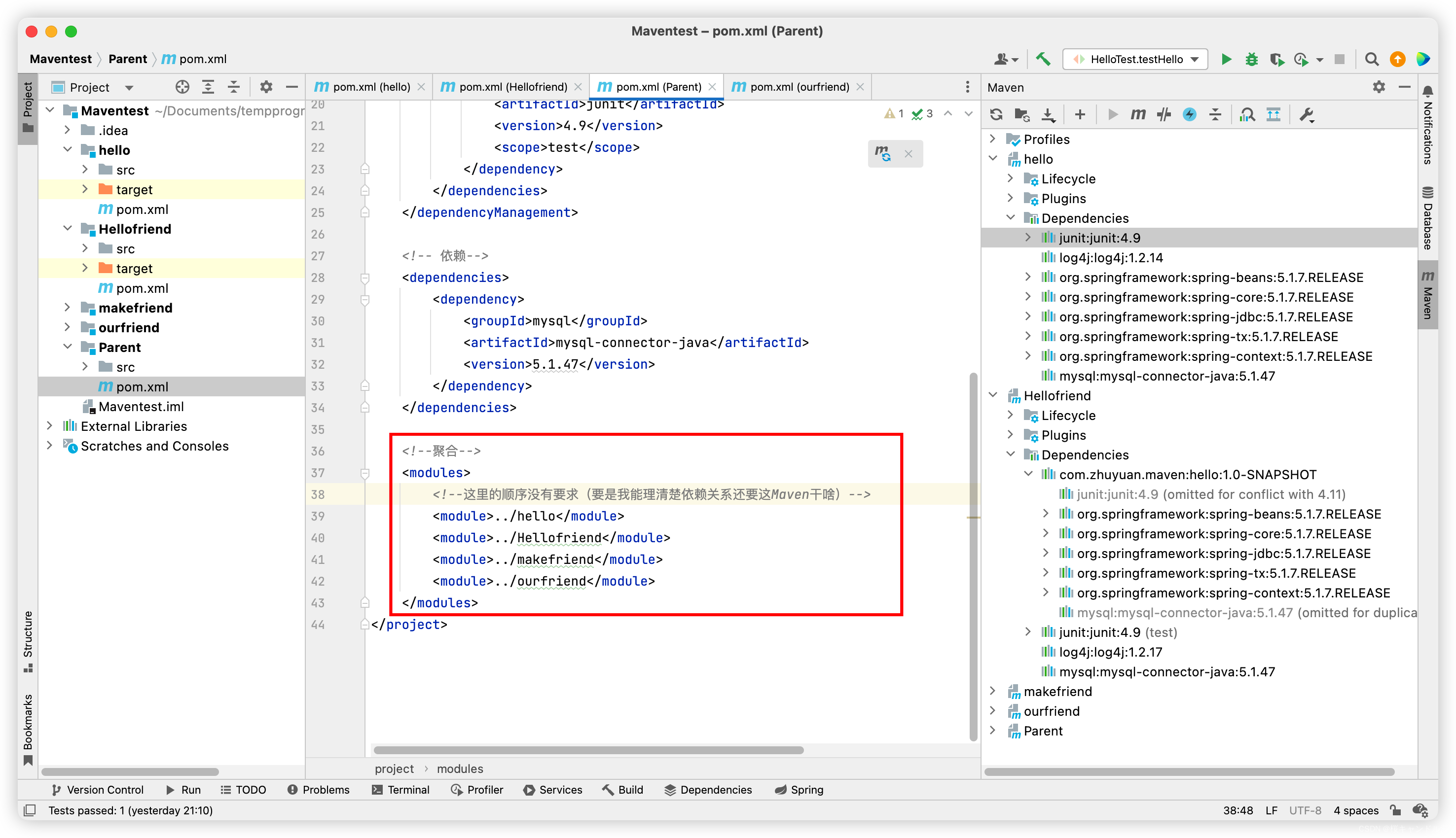The height and width of the screenshot is (838, 1456).
Task: Hide the Maven tool window
Action: point(1404,87)
